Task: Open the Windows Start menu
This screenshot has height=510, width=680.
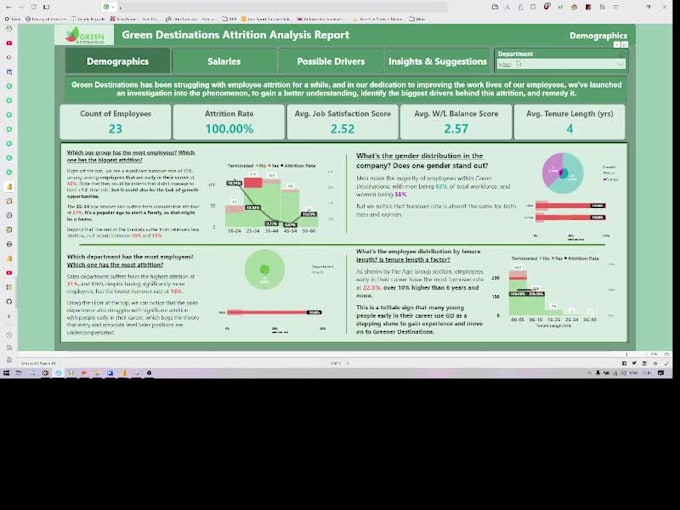Action: click(6, 373)
